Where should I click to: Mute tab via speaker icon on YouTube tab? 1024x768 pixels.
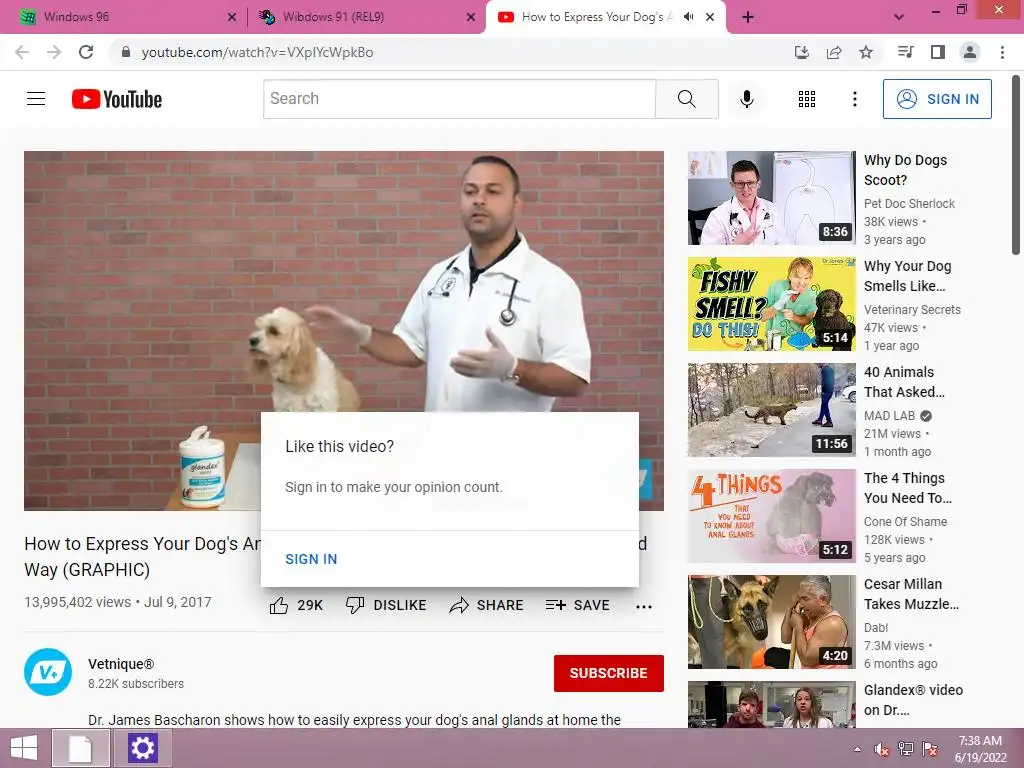tap(688, 17)
